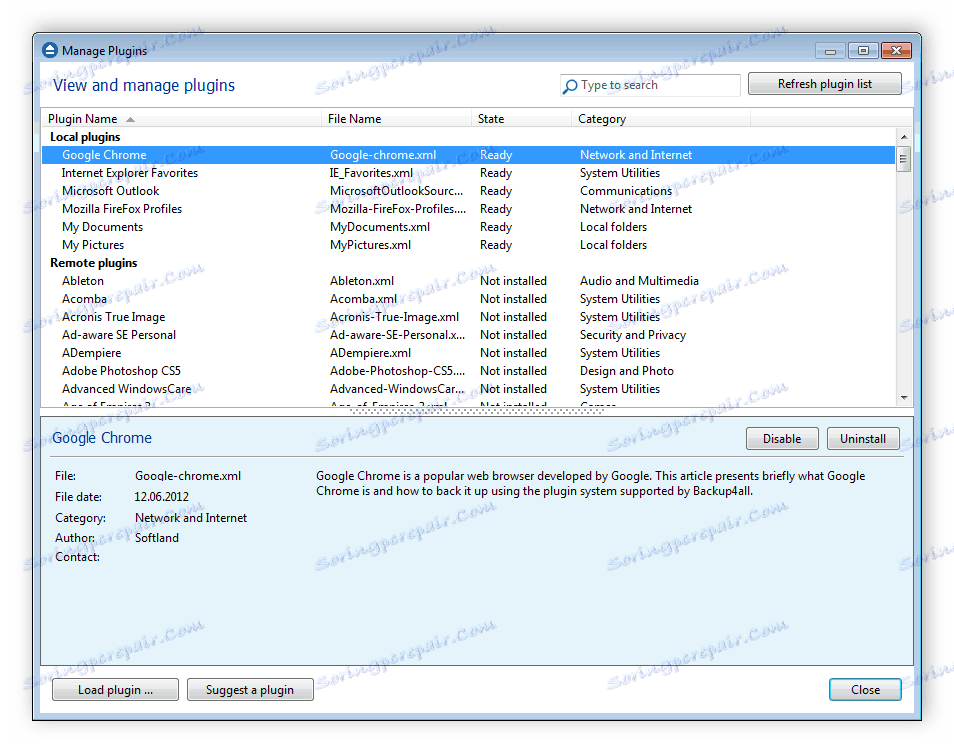Click the plugin list scrollbar thumb

[x=904, y=159]
